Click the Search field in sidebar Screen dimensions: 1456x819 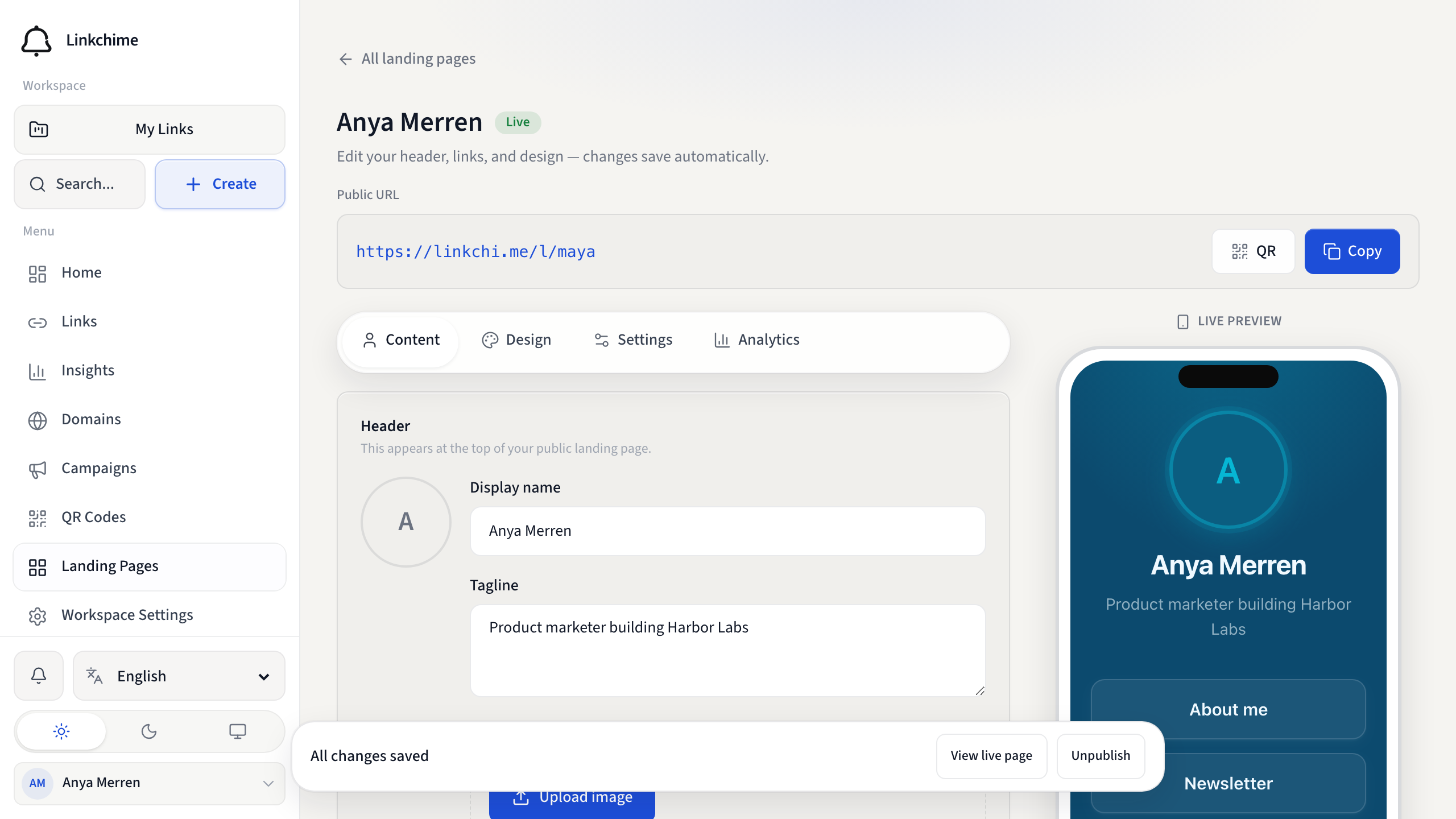pyautogui.click(x=80, y=184)
